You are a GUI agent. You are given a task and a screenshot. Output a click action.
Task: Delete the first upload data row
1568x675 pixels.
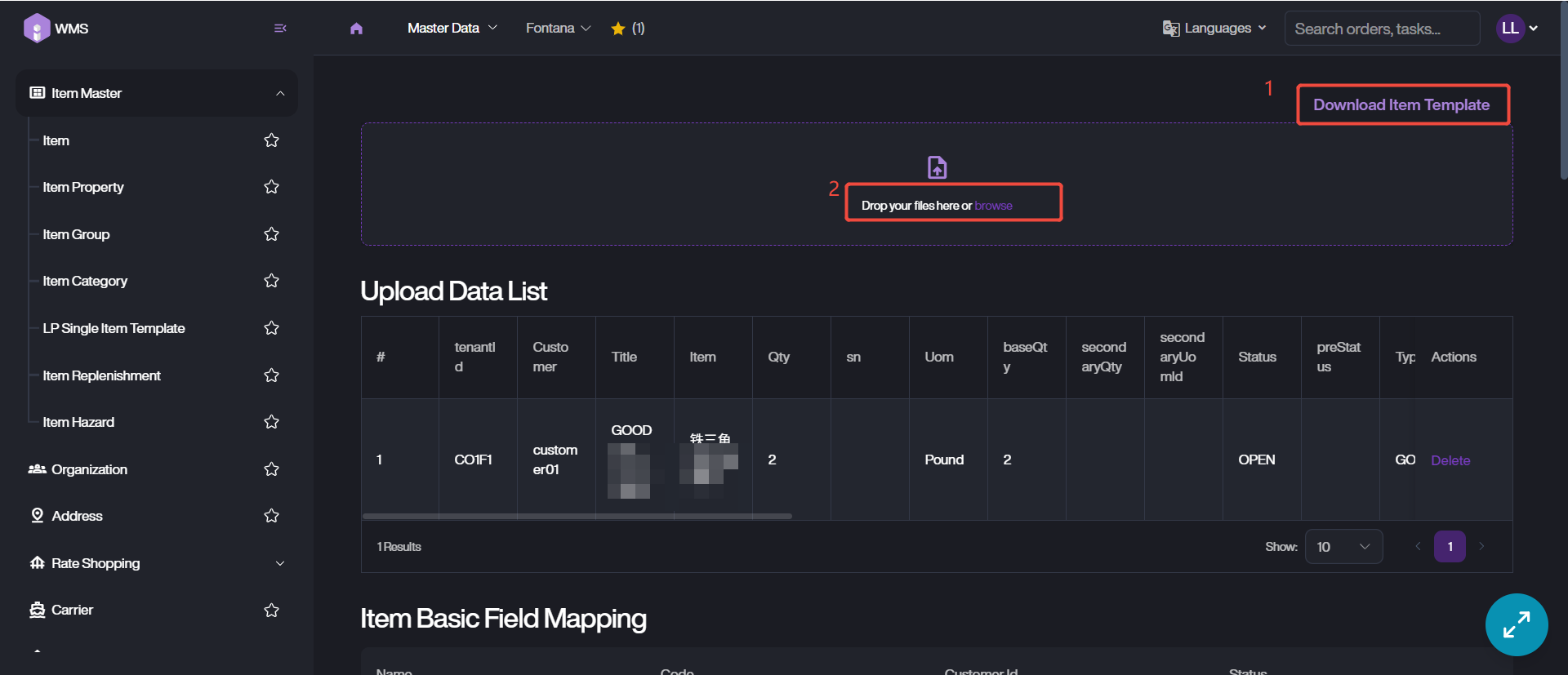tap(1450, 460)
